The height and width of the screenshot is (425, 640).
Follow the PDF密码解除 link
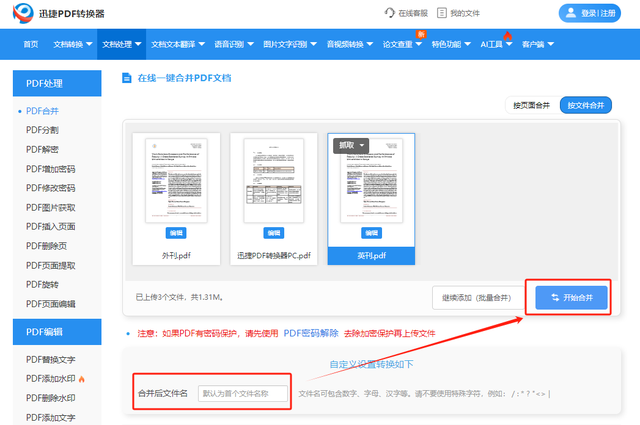point(311,334)
